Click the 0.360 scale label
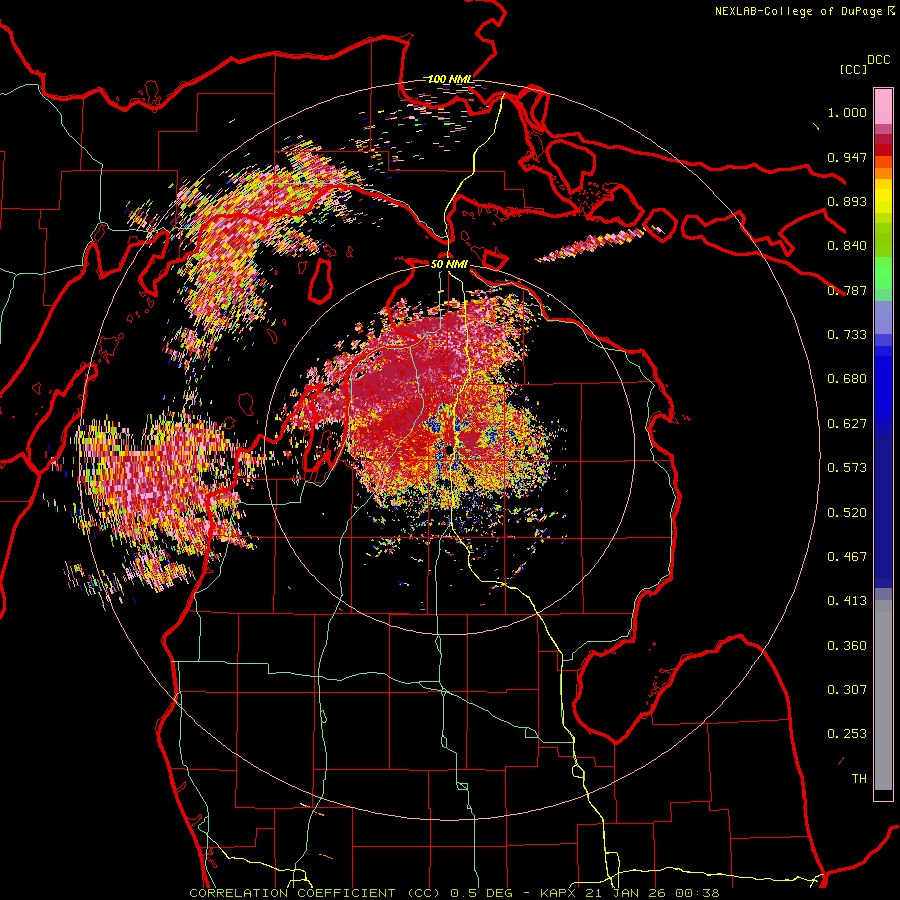900x900 pixels. [x=847, y=646]
